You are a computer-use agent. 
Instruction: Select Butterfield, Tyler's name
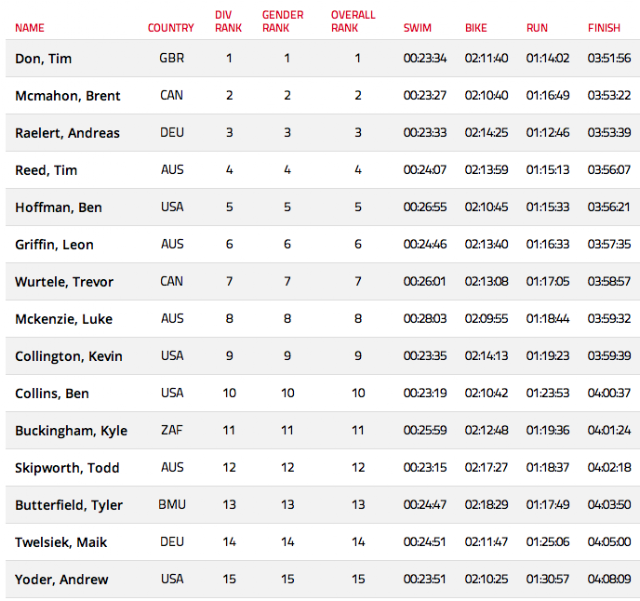(x=68, y=505)
